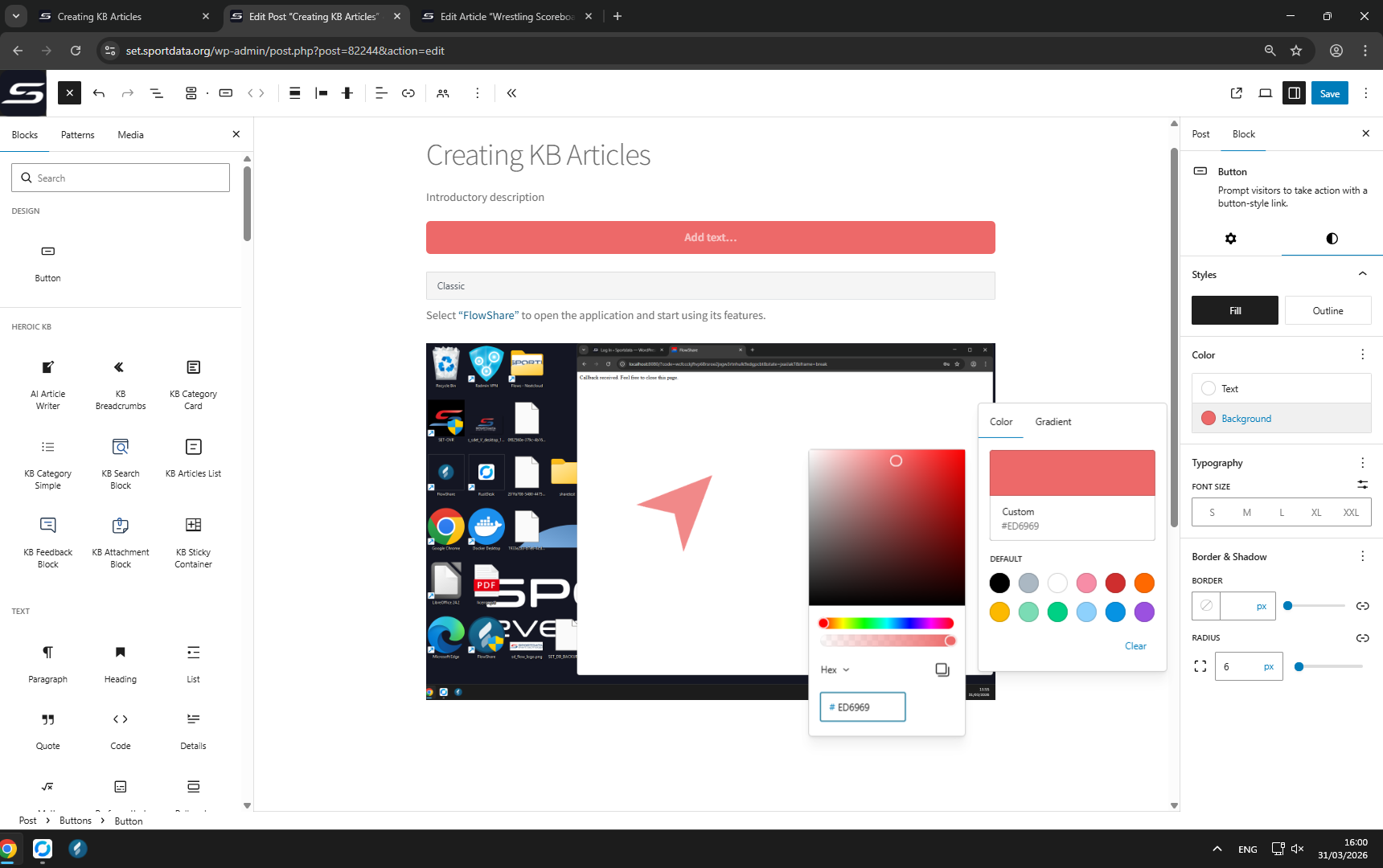Select the Outline button style
Viewport: 1383px width, 868px height.
tap(1328, 311)
